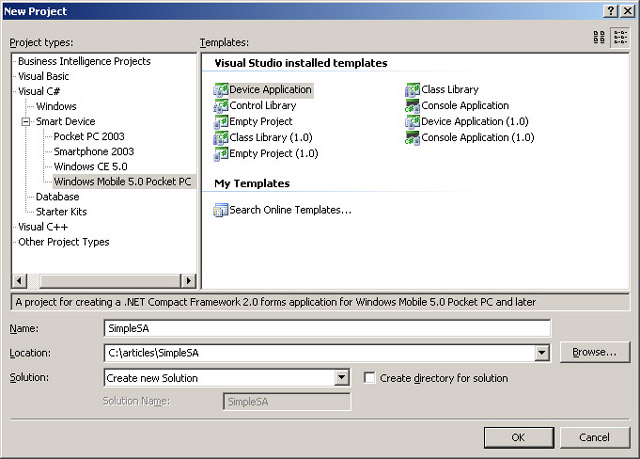Click the Cancel button

[594, 437]
